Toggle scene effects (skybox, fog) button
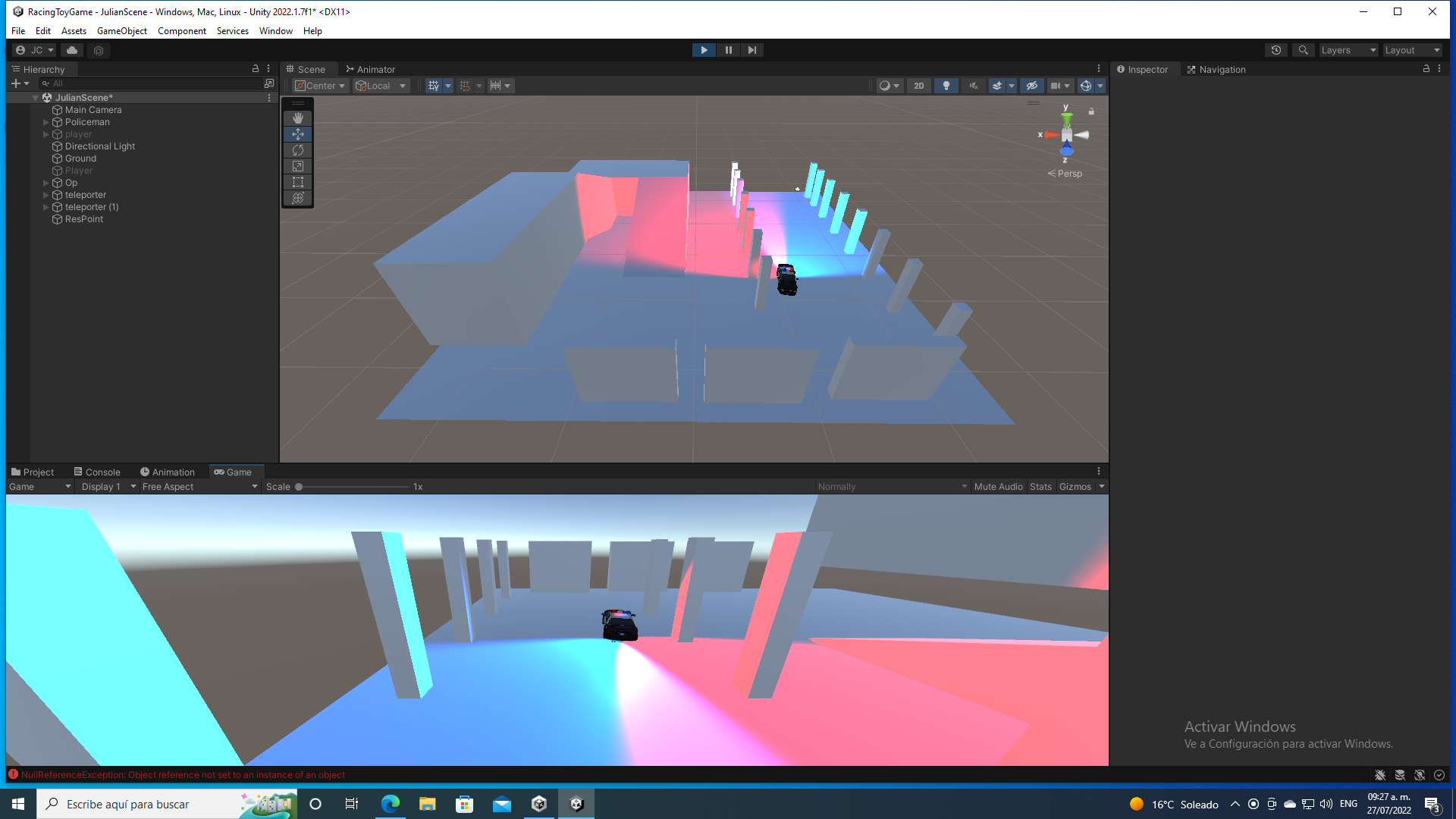This screenshot has width=1456, height=819. pos(997,86)
